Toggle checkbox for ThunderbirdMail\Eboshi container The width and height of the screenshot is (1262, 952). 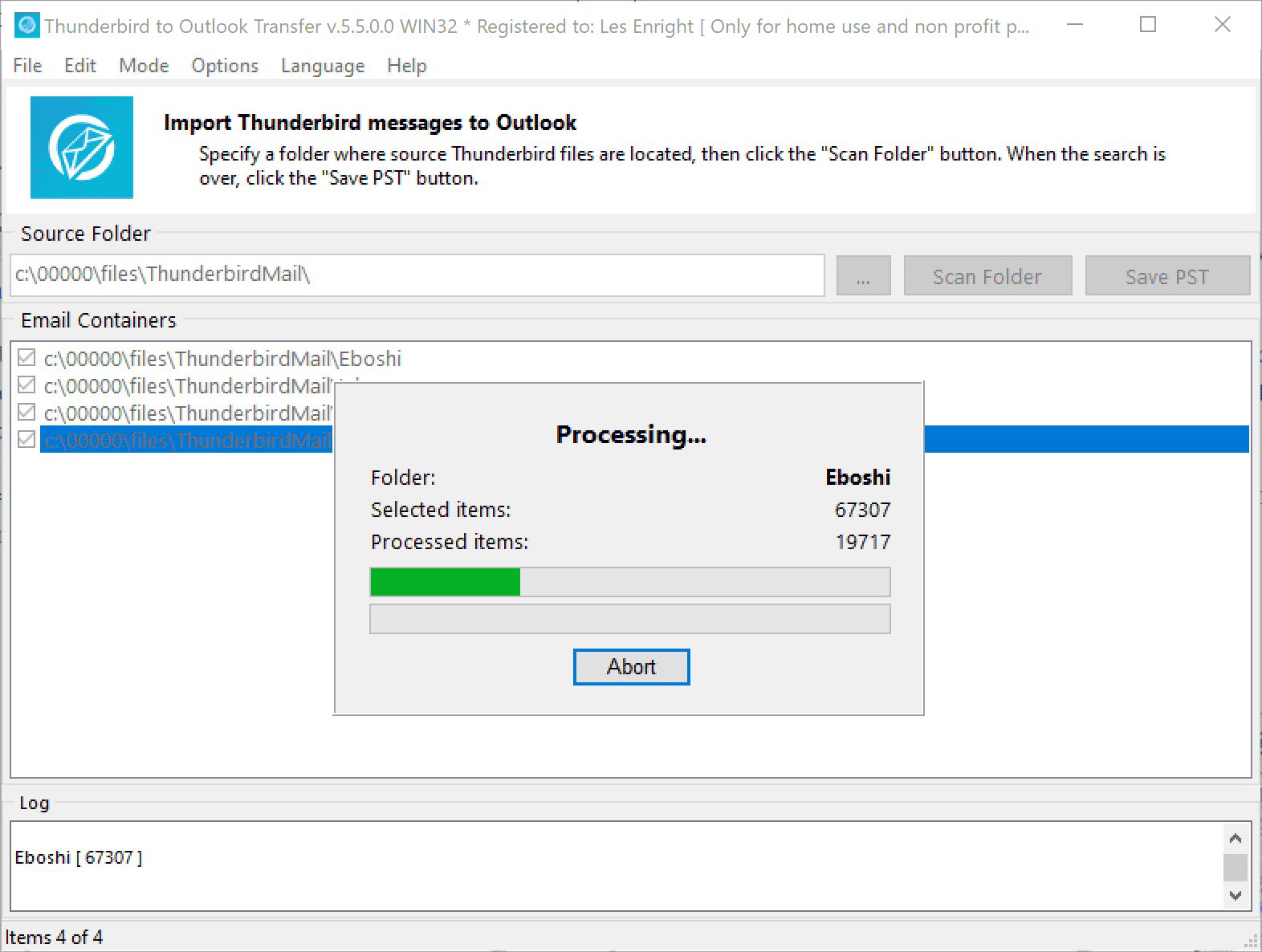pyautogui.click(x=26, y=358)
